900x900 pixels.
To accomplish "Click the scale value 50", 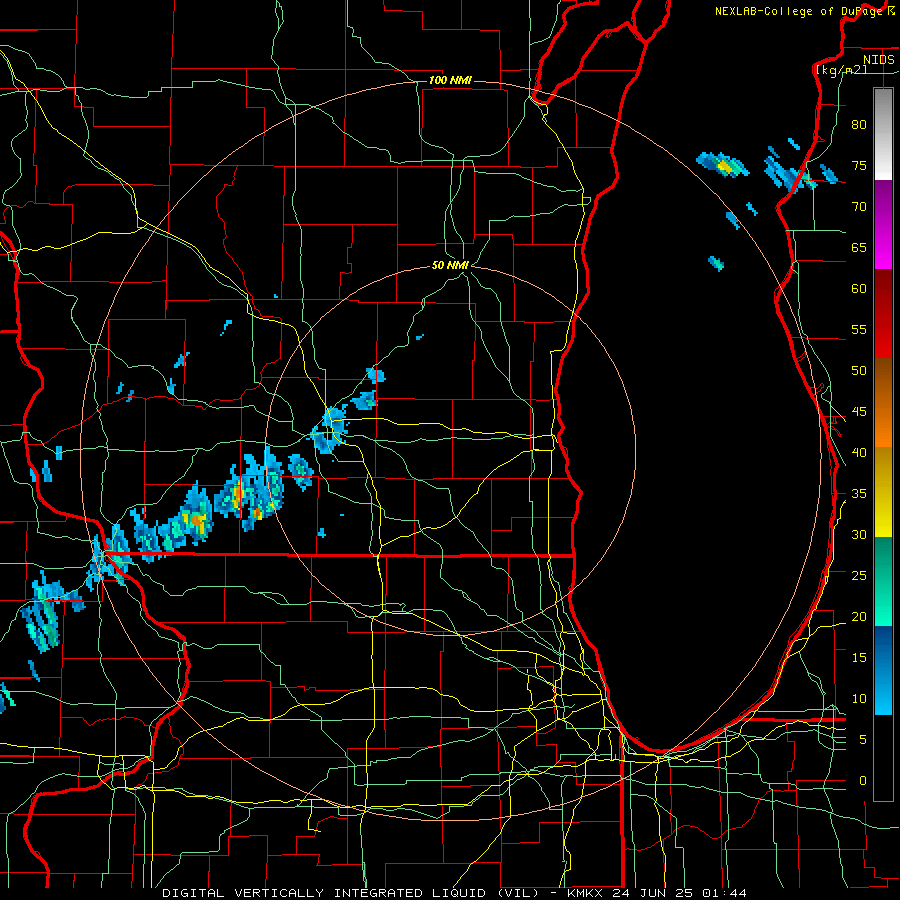I will coord(859,370).
